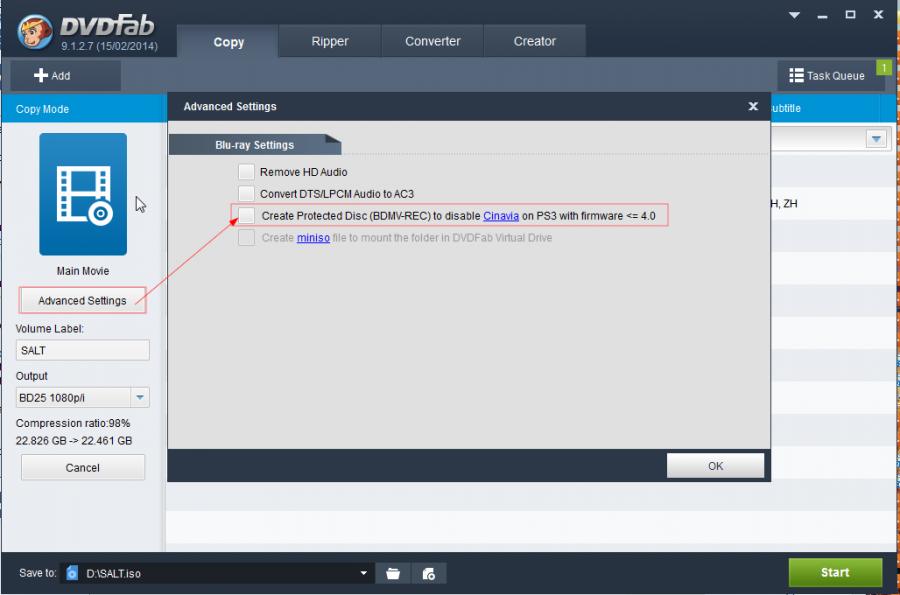
Task: Click the Compression ratio:98% text
Action: tap(73, 423)
